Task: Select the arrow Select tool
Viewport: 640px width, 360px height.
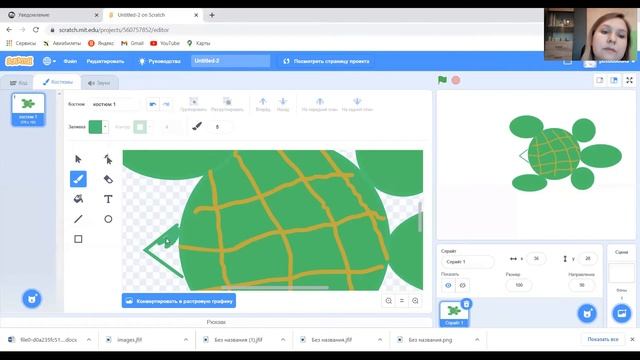Action: (x=78, y=159)
